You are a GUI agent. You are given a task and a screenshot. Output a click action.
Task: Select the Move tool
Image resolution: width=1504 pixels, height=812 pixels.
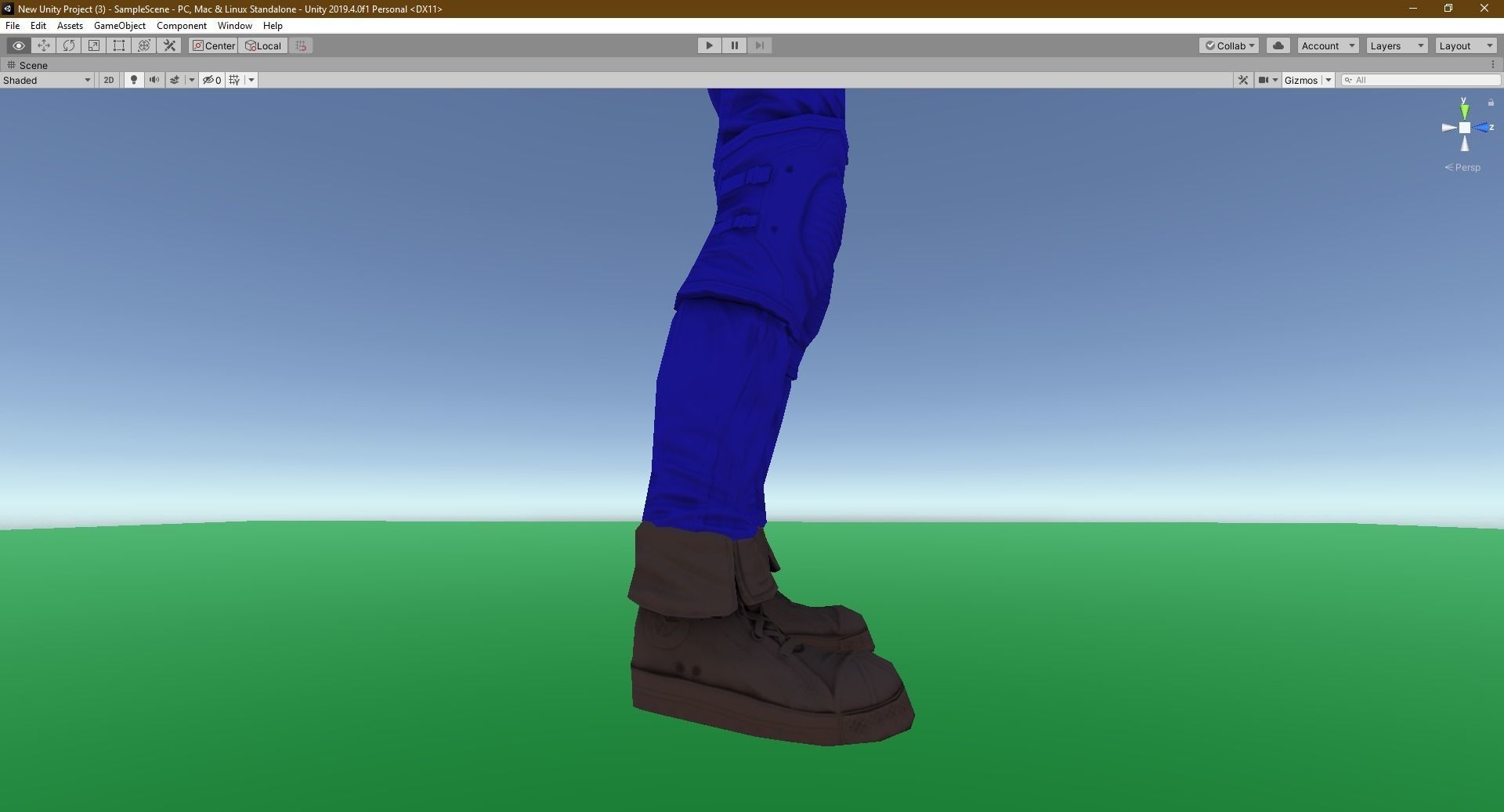tap(44, 45)
